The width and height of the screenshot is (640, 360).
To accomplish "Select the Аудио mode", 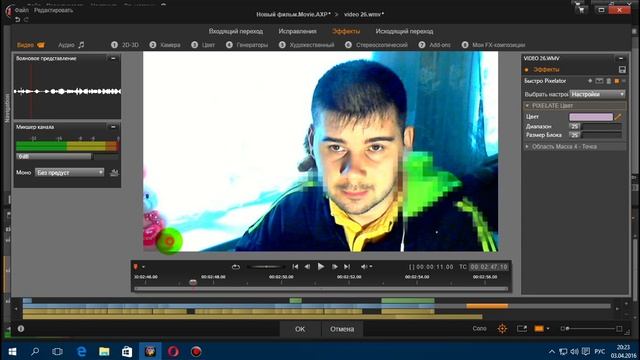I will [x=71, y=45].
